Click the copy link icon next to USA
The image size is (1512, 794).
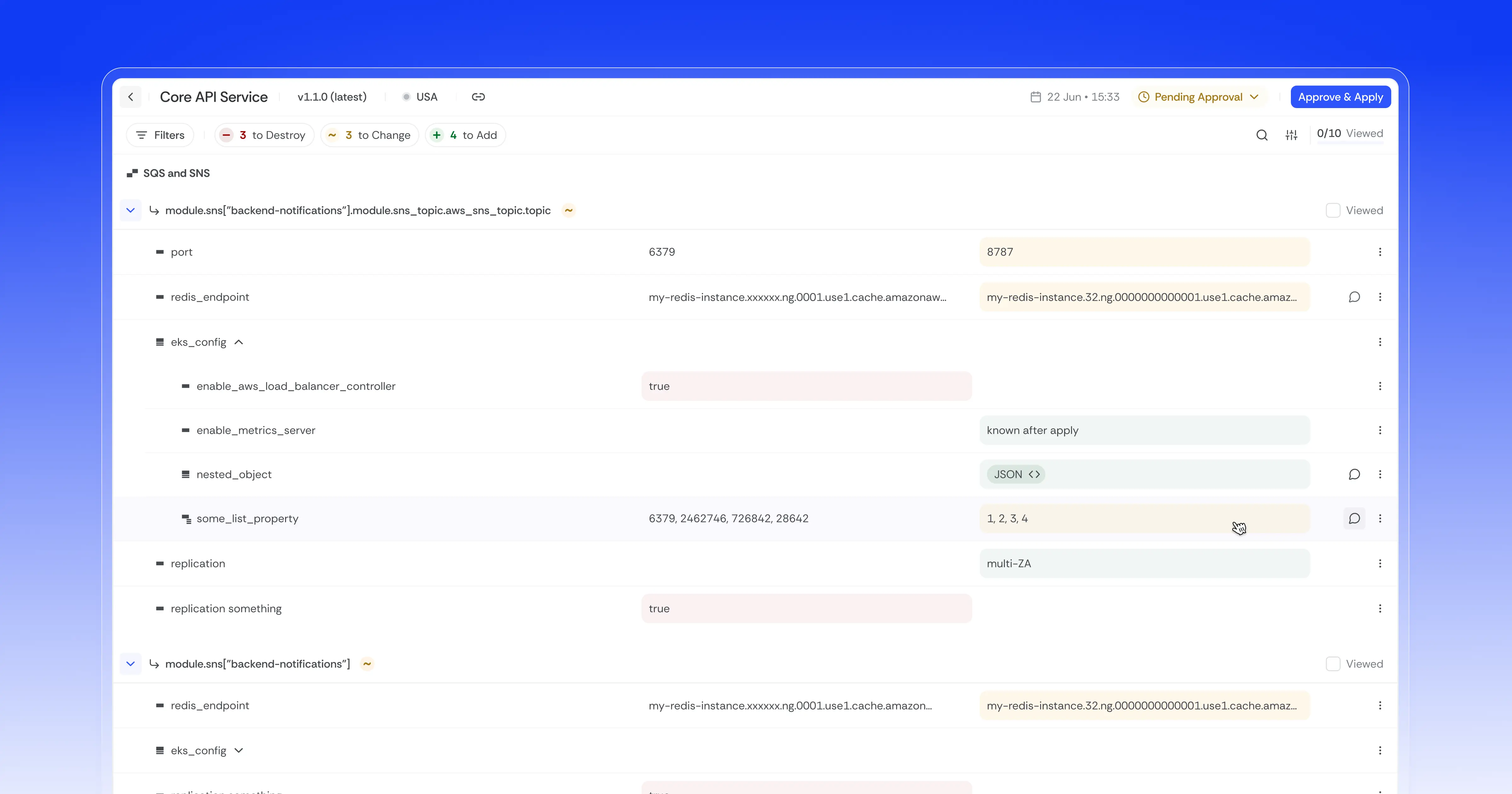tap(478, 97)
